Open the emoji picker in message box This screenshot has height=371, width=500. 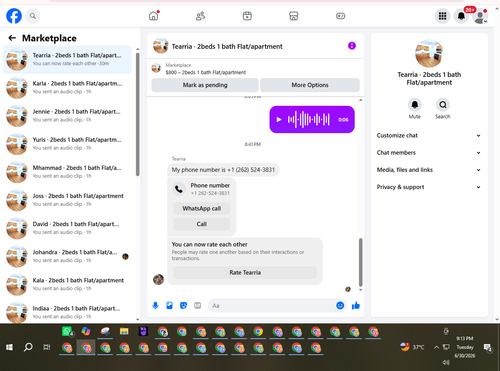tap(340, 305)
